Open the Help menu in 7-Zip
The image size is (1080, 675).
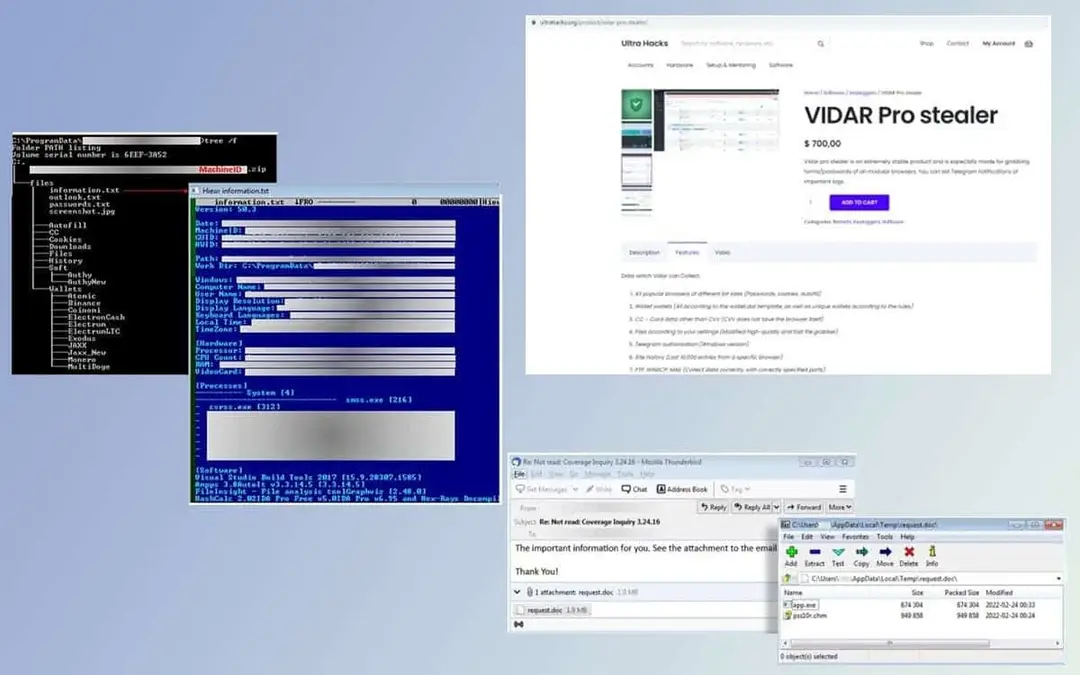[907, 537]
